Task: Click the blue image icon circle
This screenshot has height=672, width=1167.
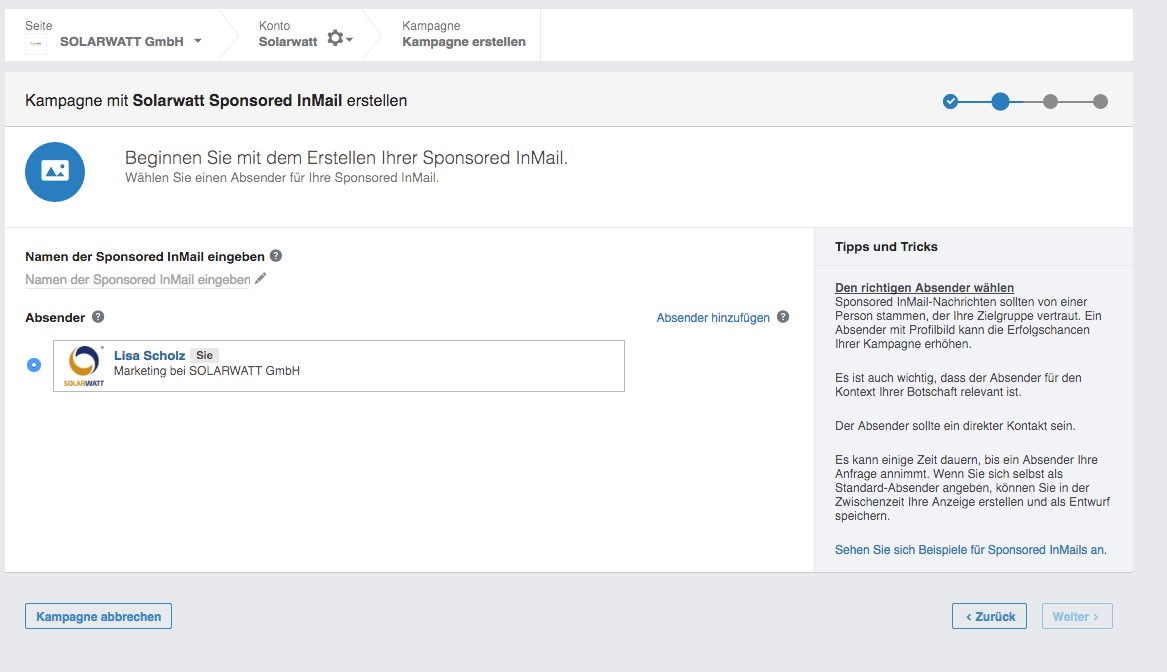Action: pyautogui.click(x=55, y=172)
